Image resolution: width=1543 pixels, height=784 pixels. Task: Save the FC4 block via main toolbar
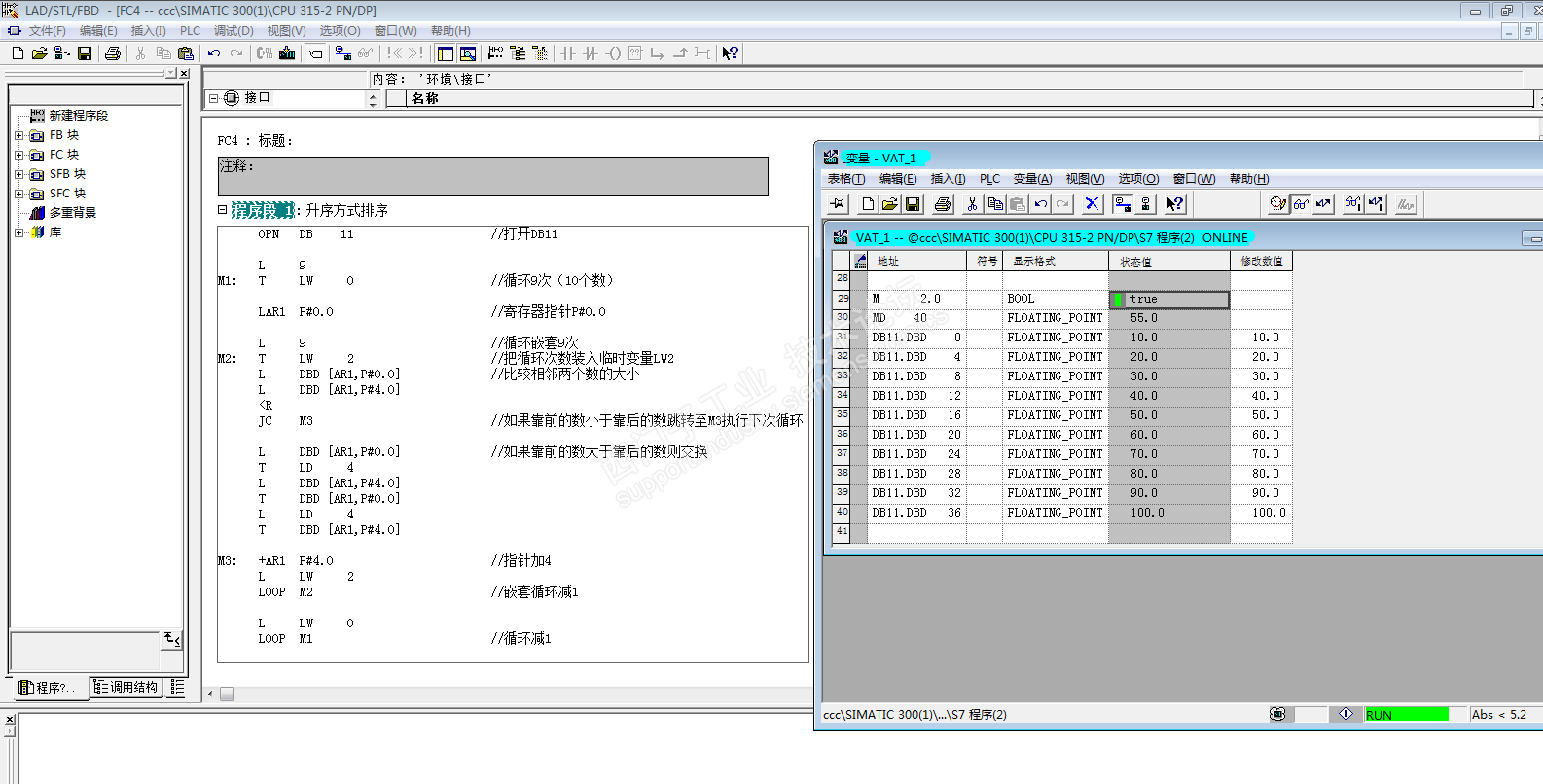tap(85, 53)
